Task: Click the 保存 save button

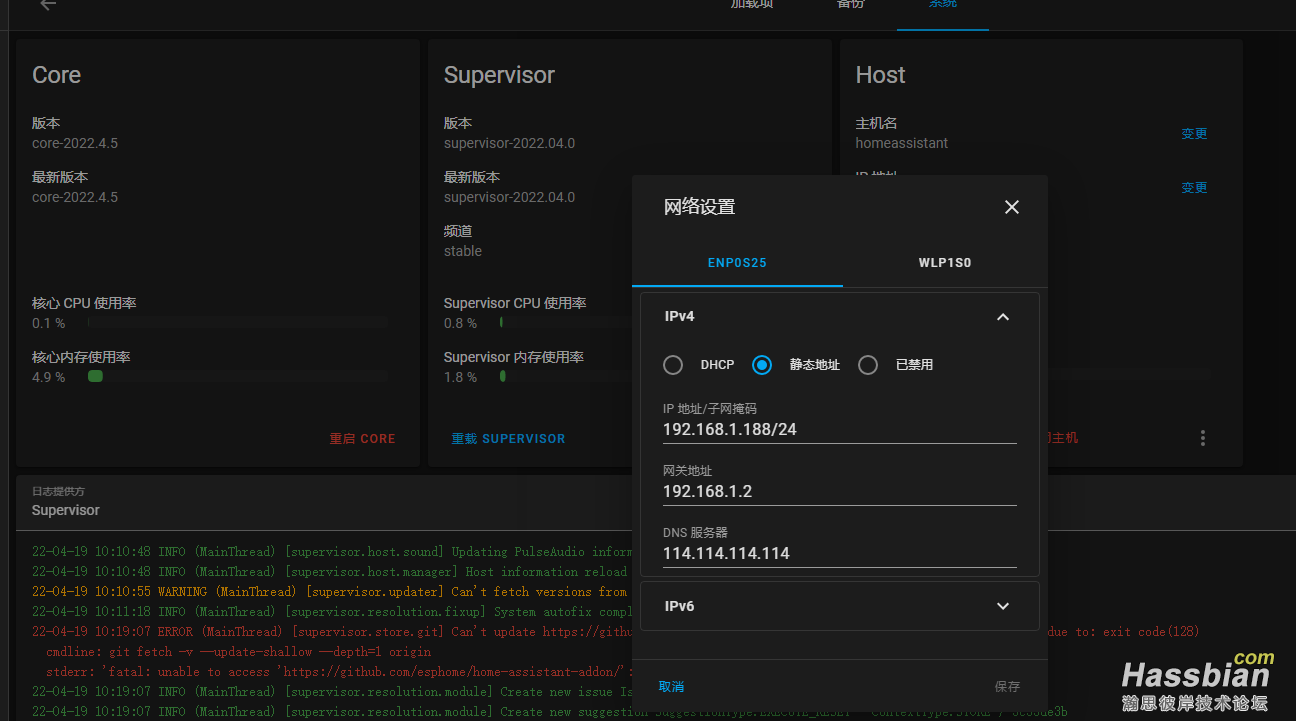Action: pyautogui.click(x=1007, y=687)
